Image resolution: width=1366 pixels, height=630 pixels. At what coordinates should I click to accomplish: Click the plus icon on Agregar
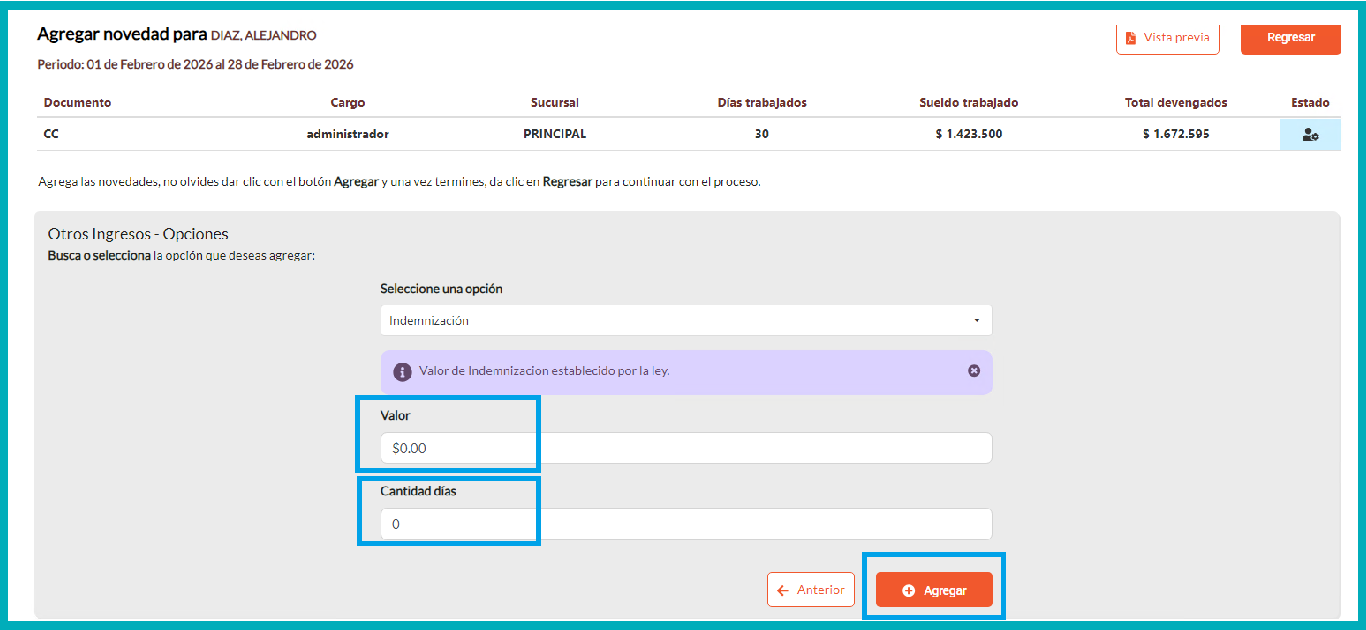pyautogui.click(x=909, y=591)
